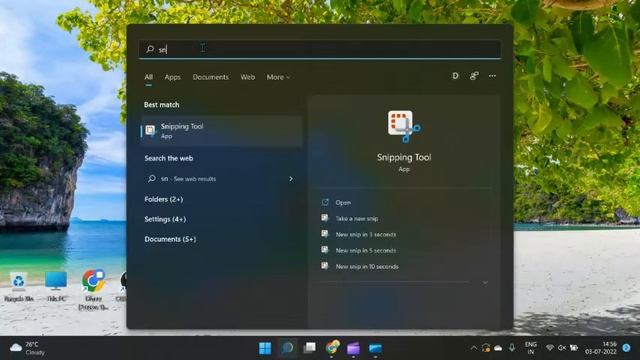
Task: Open the Windows Start button
Action: click(x=265, y=348)
